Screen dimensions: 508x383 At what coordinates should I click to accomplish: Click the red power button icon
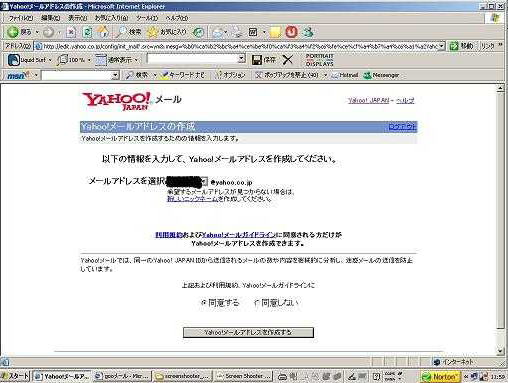(291, 32)
